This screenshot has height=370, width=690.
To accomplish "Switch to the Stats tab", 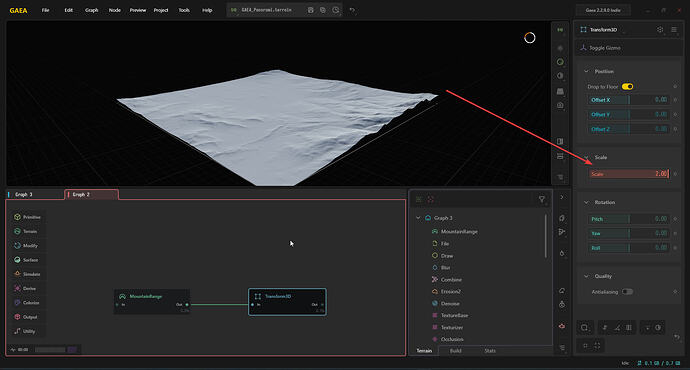I will click(490, 351).
